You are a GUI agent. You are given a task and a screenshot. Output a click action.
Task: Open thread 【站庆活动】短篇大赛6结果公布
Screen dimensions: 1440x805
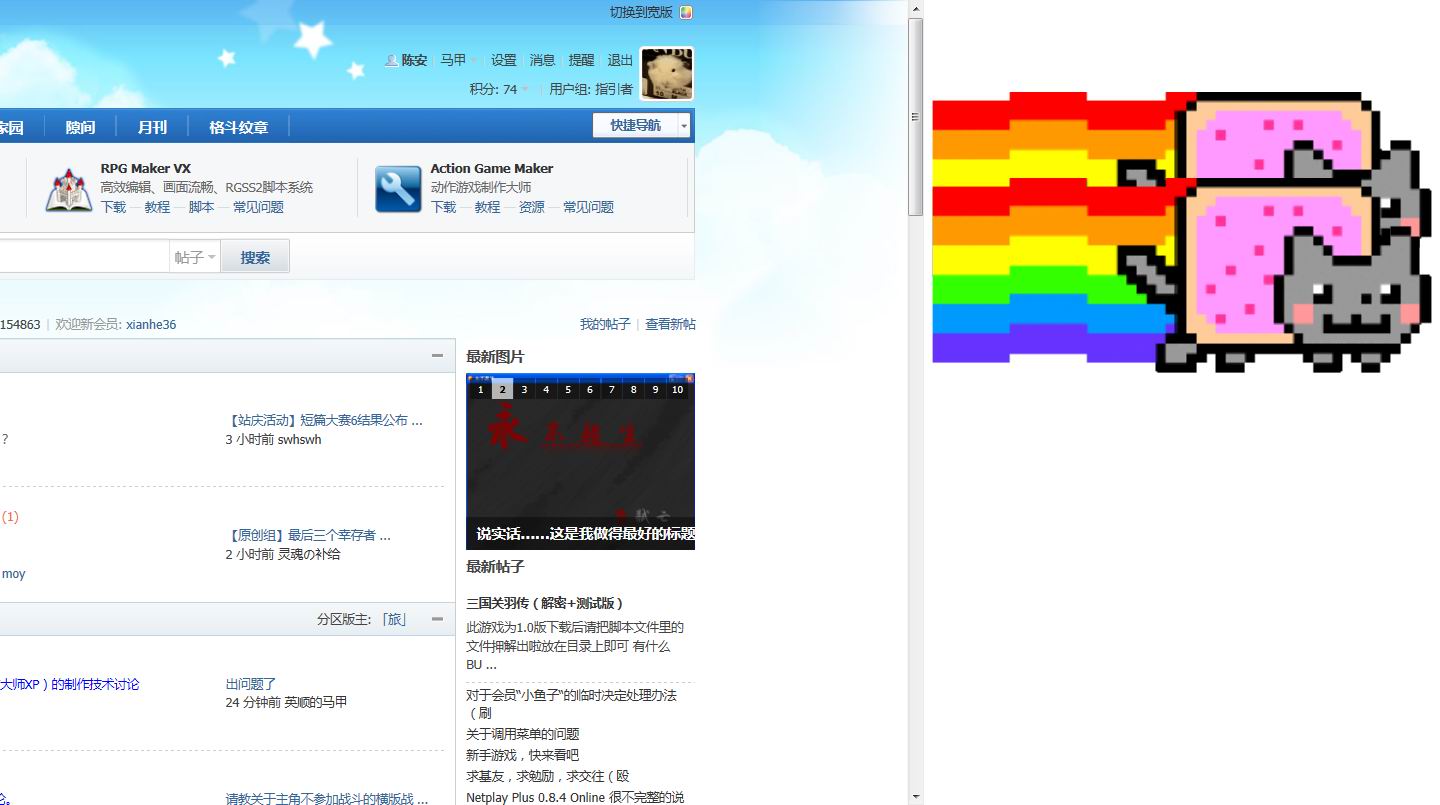(324, 420)
